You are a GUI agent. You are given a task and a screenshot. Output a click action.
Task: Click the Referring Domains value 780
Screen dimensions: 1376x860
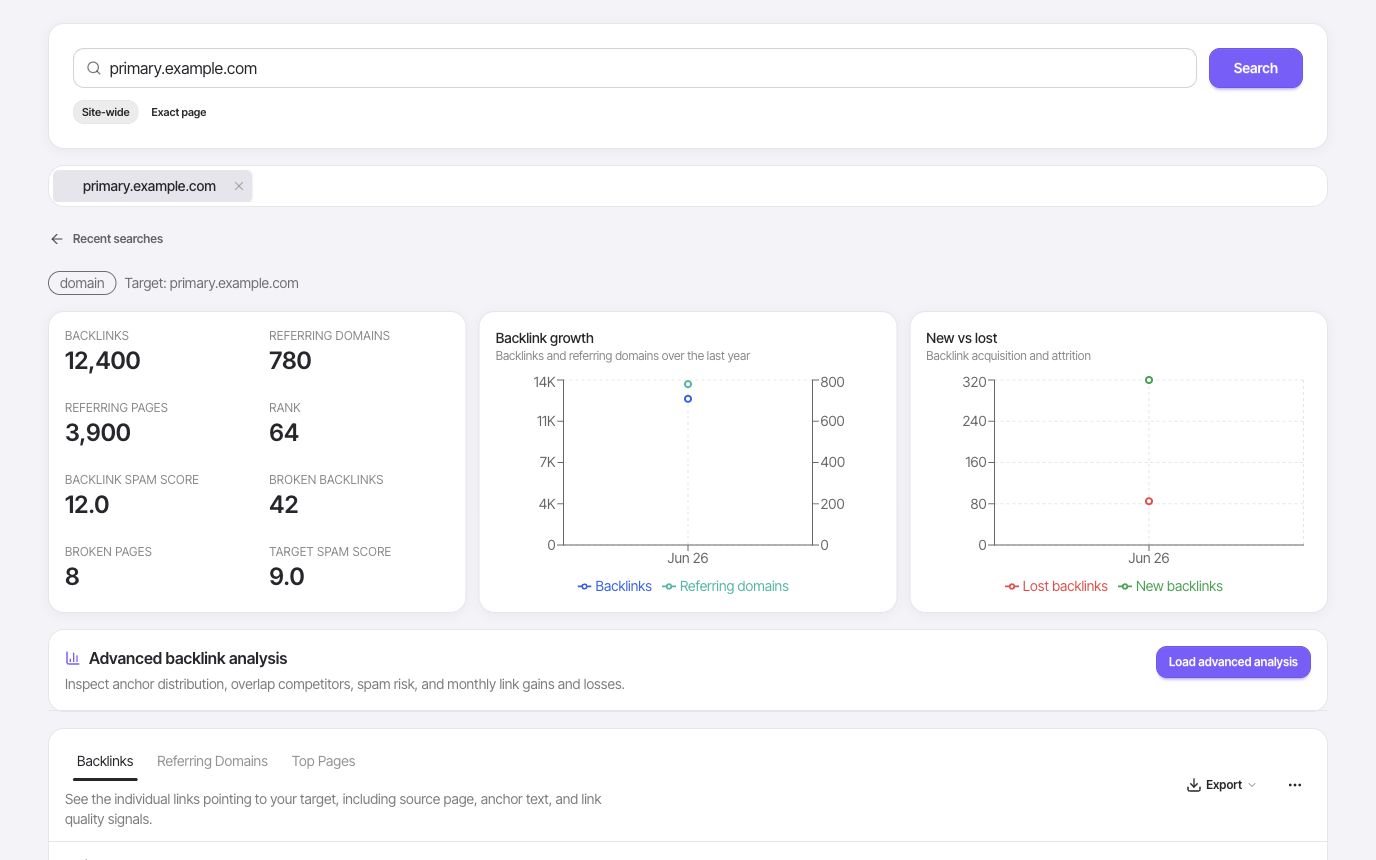(x=290, y=361)
